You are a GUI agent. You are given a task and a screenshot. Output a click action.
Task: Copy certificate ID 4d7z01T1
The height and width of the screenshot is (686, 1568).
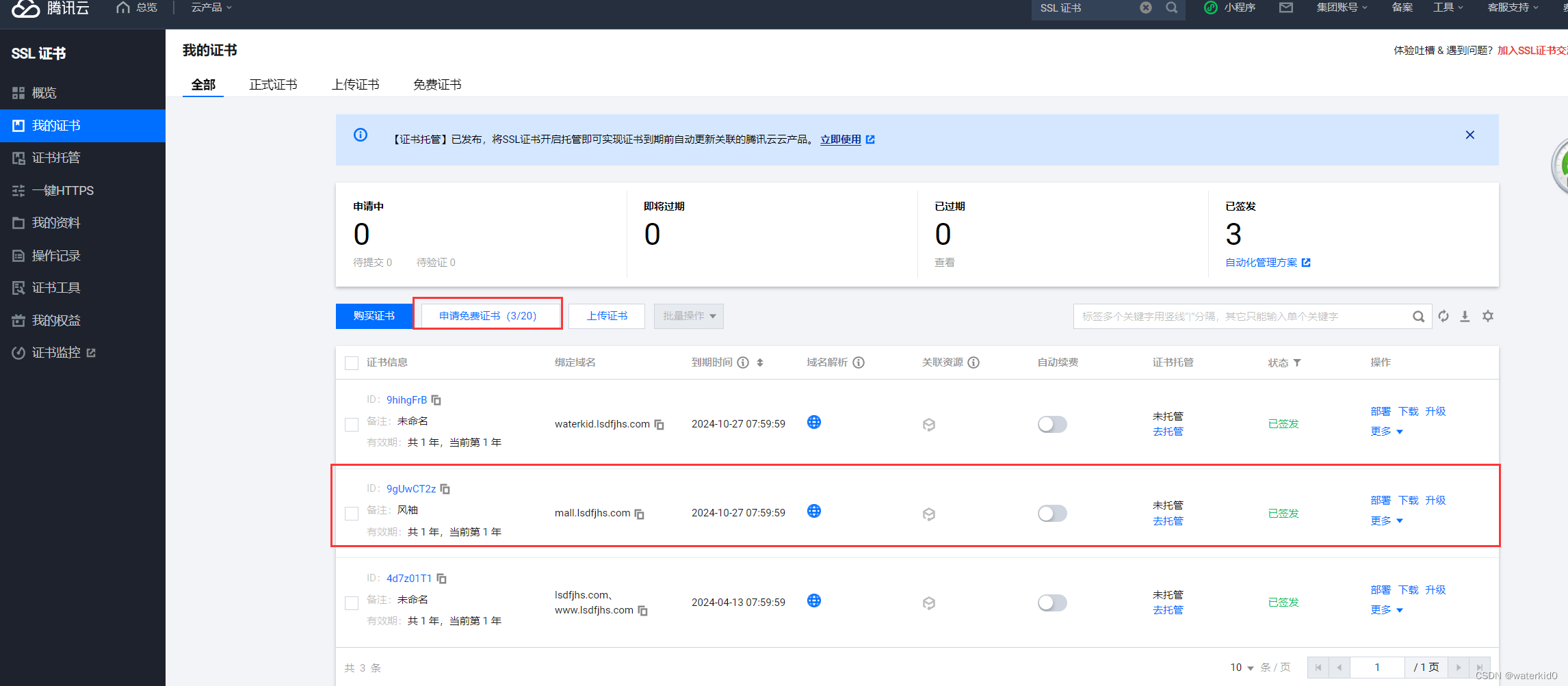[442, 579]
